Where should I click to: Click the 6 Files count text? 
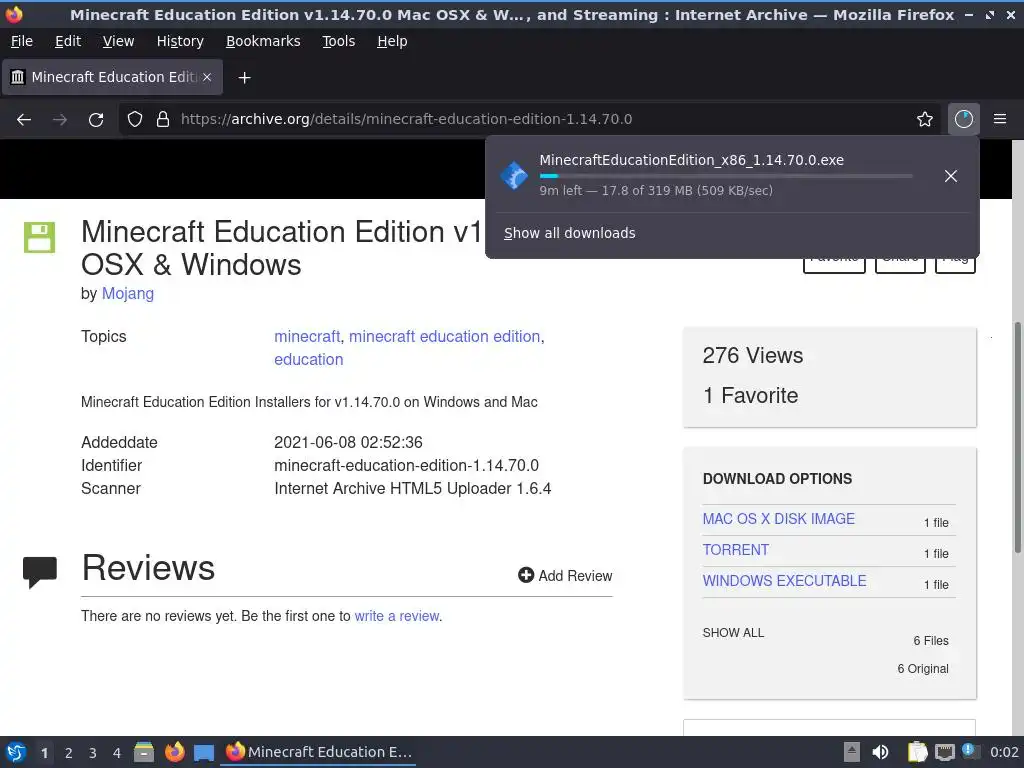[x=931, y=641]
